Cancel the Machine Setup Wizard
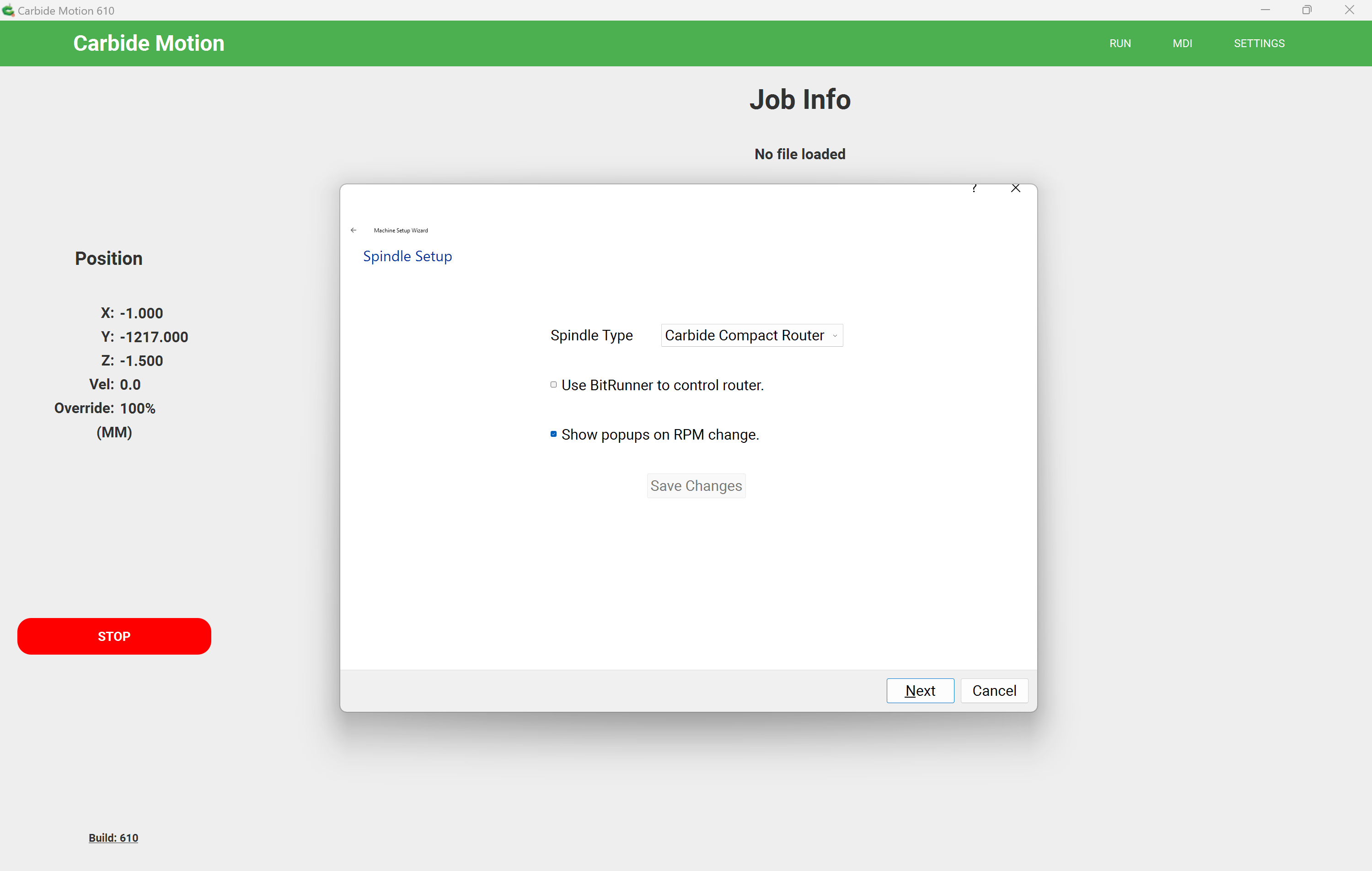The height and width of the screenshot is (871, 1372). point(994,691)
